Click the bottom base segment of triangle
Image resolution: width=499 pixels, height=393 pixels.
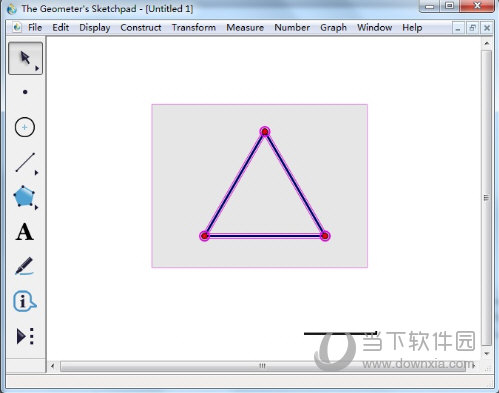pyautogui.click(x=265, y=236)
